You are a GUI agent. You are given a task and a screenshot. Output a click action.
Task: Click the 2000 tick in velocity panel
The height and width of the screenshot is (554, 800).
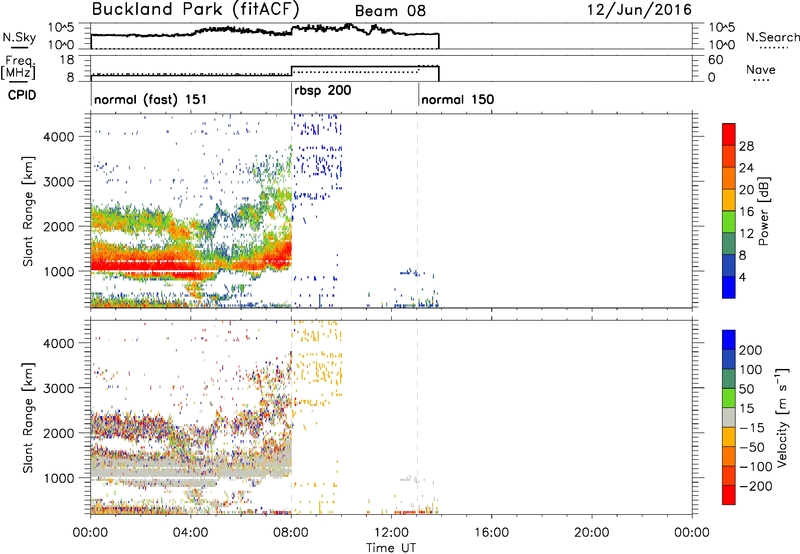pyautogui.click(x=59, y=433)
